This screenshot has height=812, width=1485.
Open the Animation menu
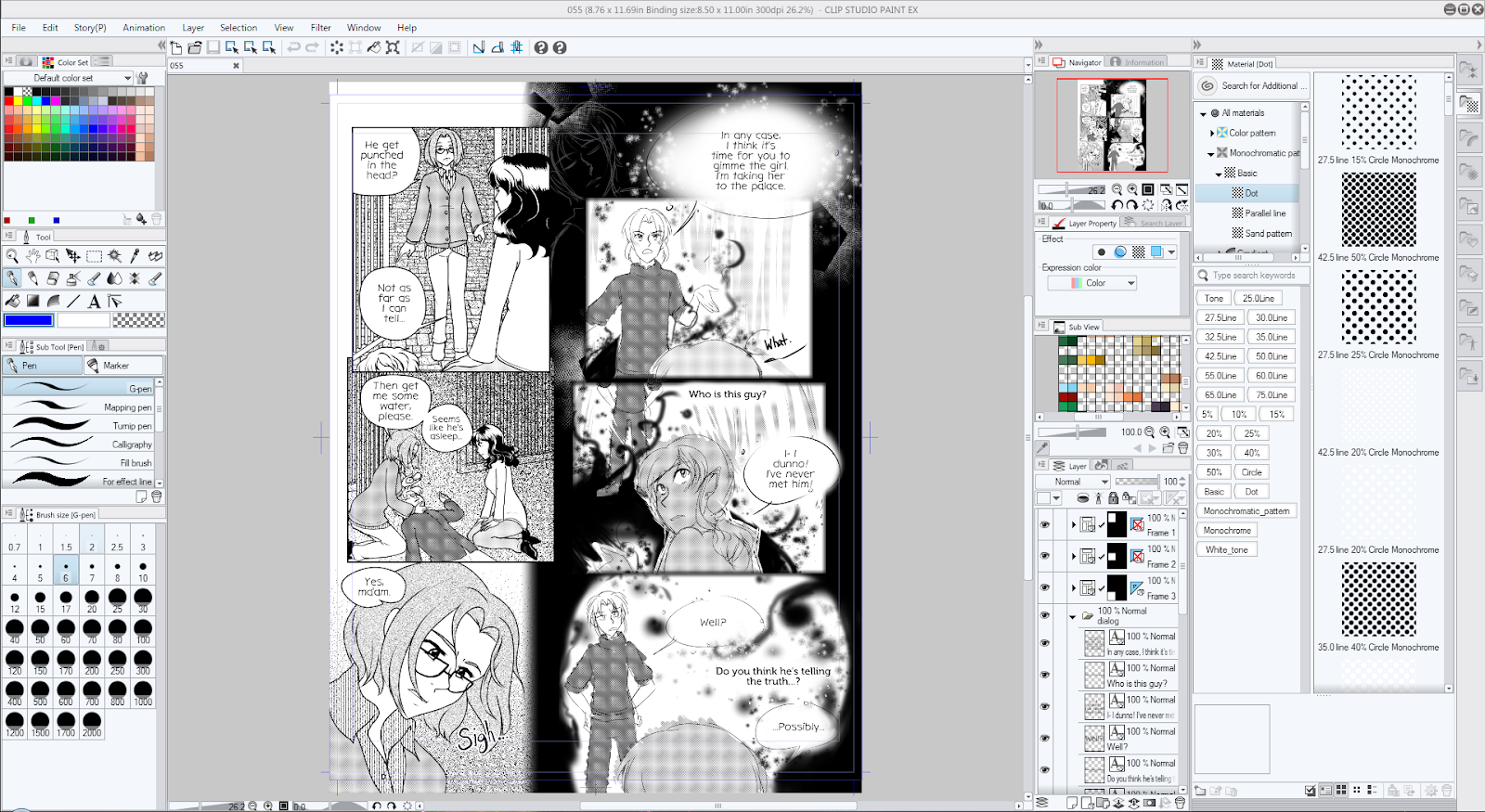coord(144,28)
